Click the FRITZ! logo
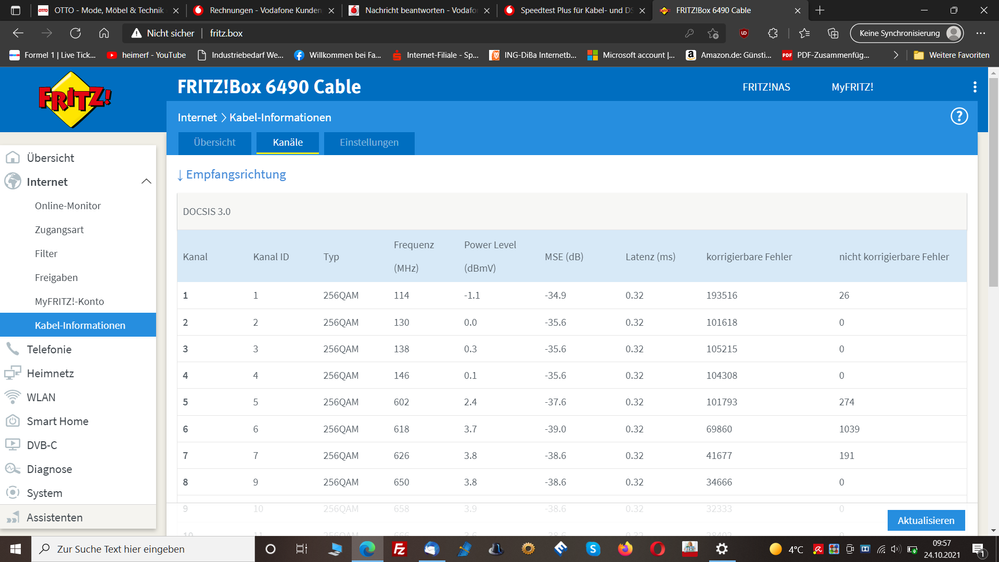 pyautogui.click(x=75, y=99)
